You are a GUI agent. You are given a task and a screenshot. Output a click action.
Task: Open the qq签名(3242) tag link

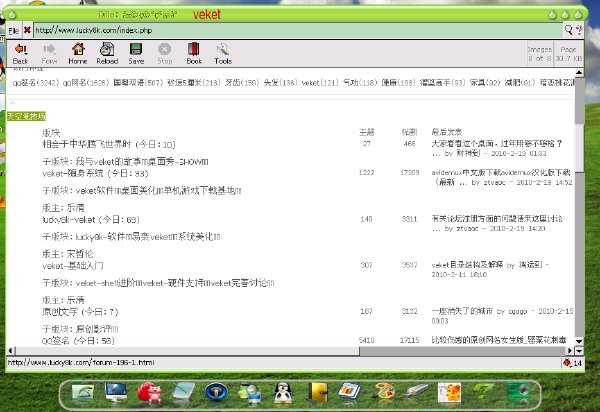[x=36, y=82]
